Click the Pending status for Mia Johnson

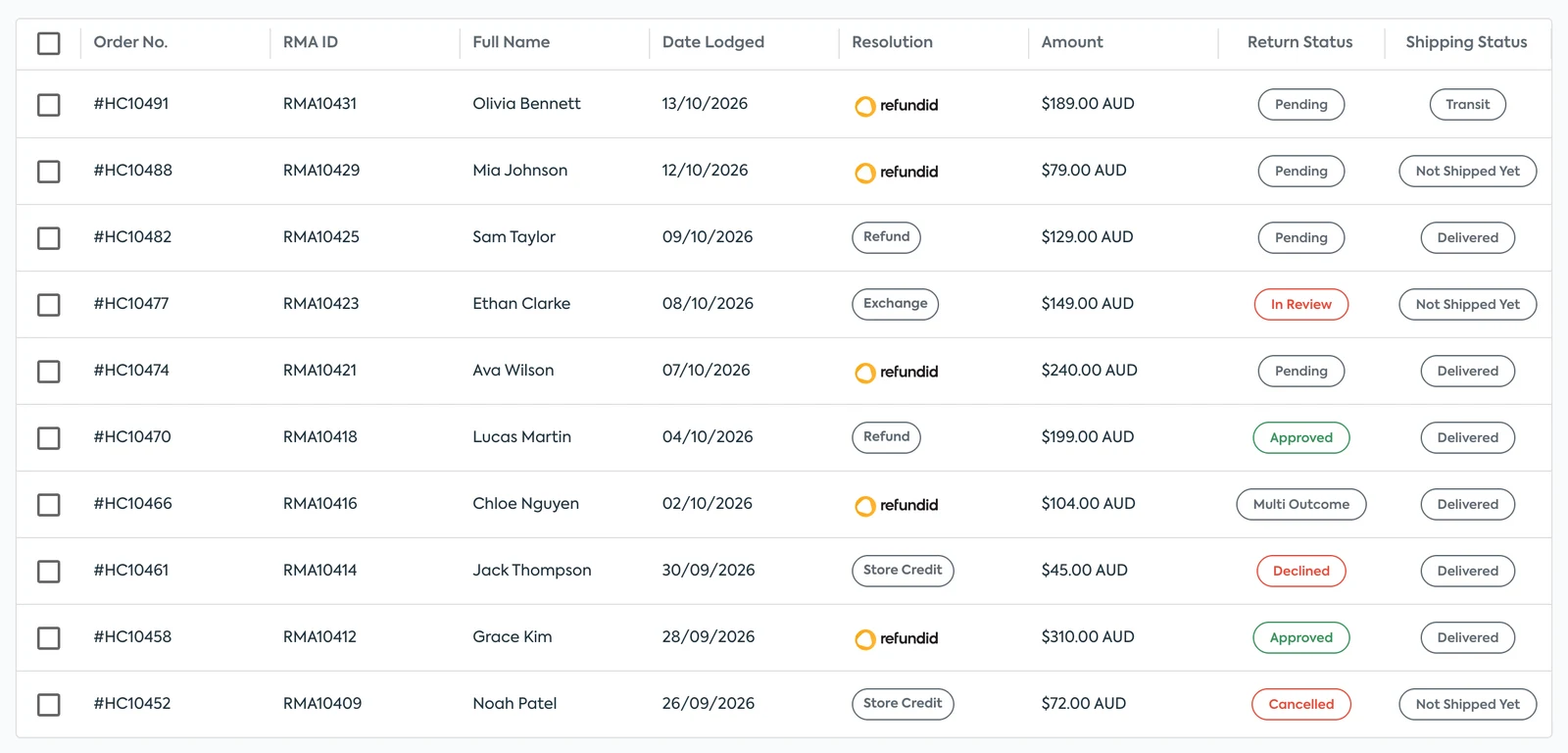point(1300,172)
